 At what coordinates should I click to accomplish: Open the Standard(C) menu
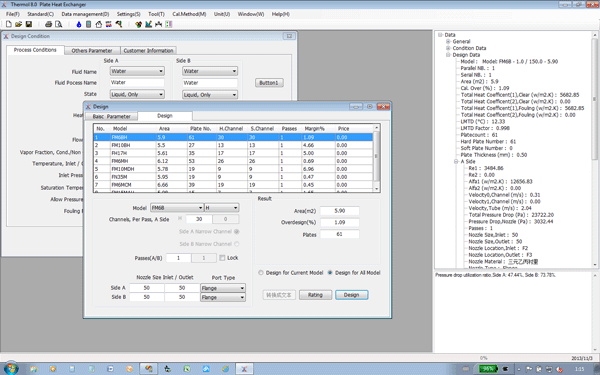40,14
